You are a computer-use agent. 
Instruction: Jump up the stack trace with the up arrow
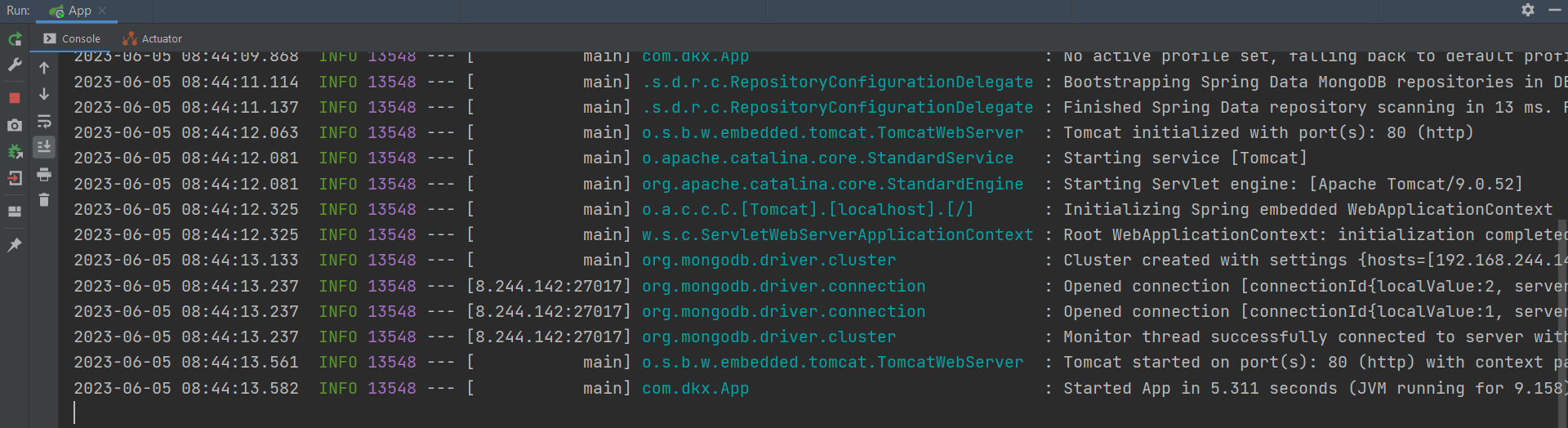click(x=44, y=68)
